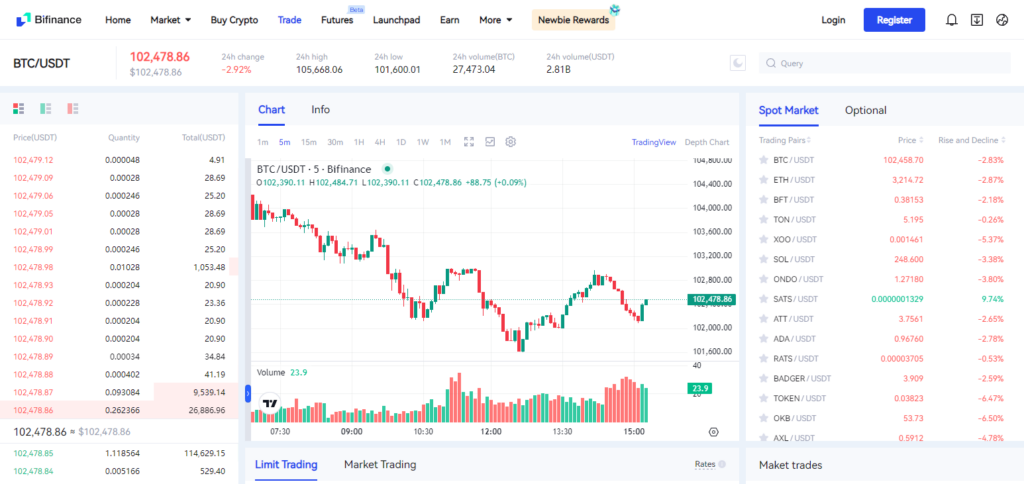
Task: Click the Bifinance logo
Action: [x=49, y=20]
